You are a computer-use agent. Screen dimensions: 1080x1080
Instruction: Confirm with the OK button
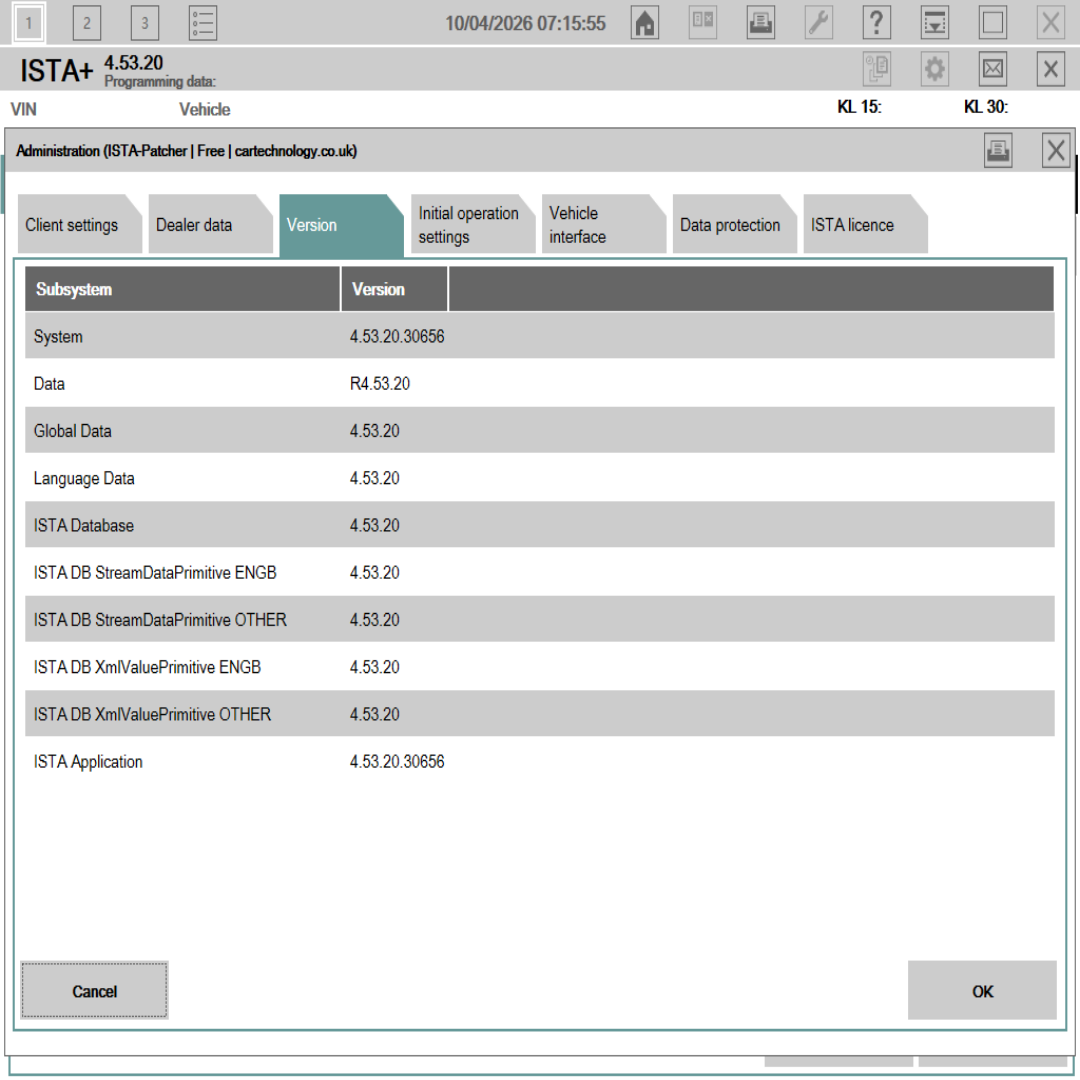click(982, 990)
